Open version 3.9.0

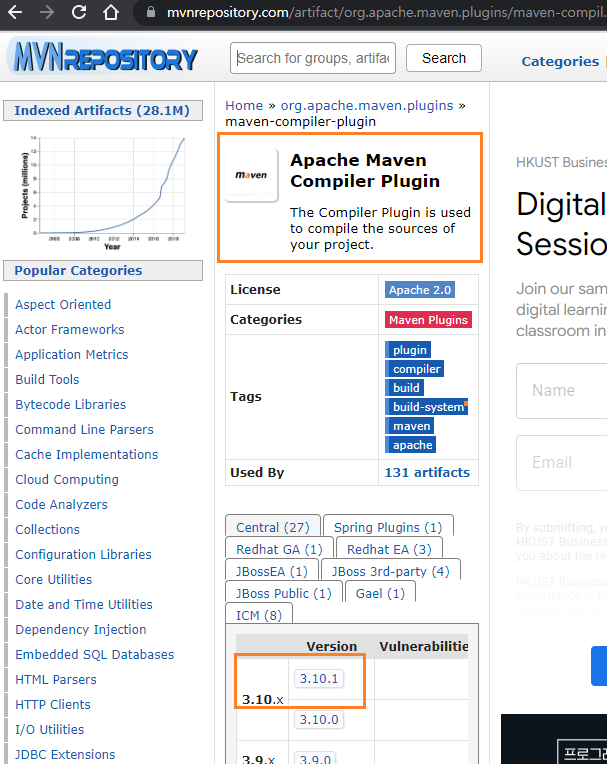315,758
